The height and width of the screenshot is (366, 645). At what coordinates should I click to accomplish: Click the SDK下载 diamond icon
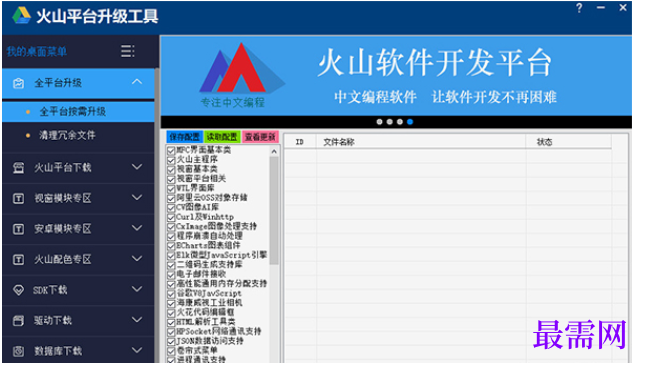(x=19, y=290)
